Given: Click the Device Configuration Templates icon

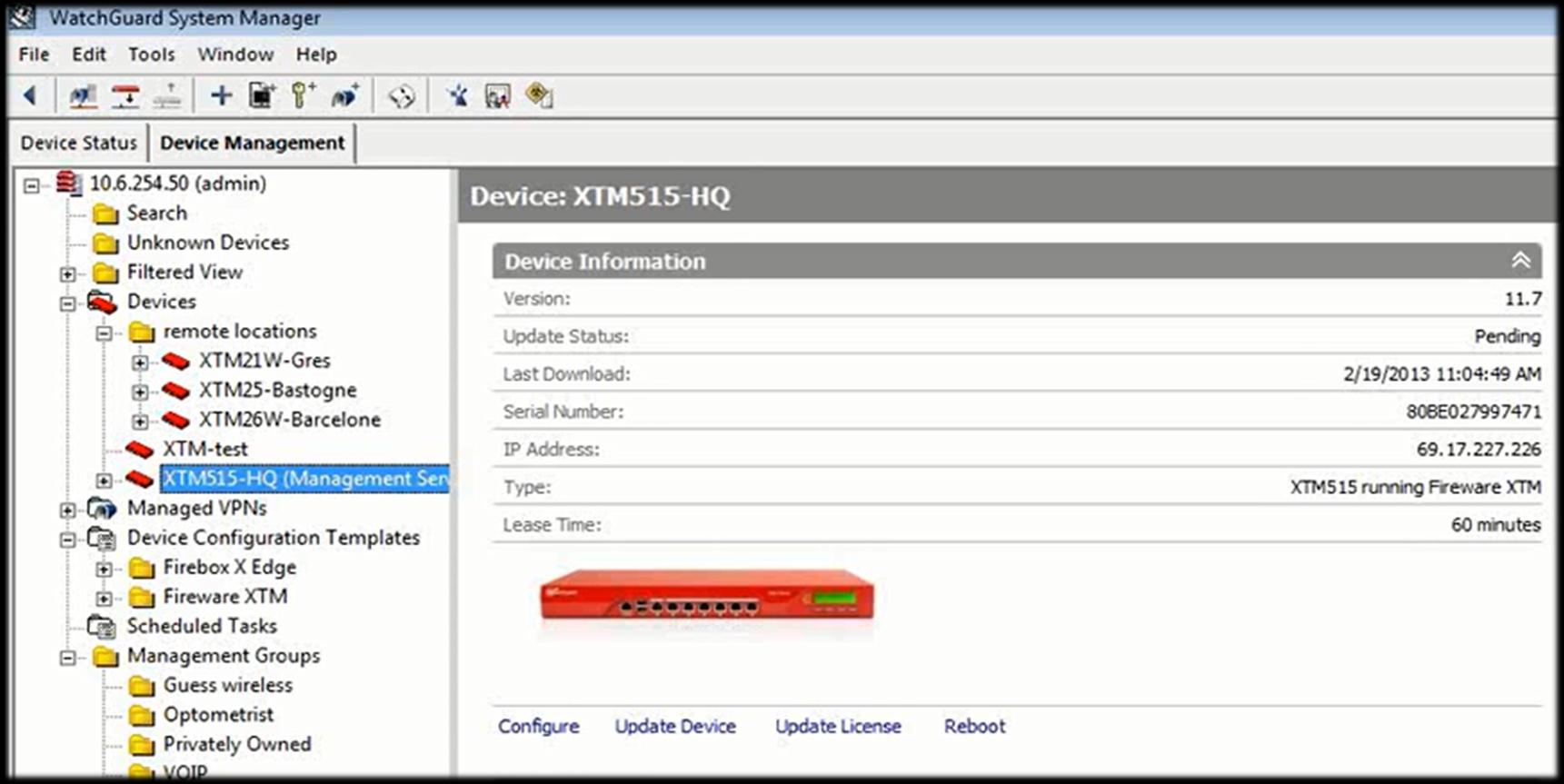Looking at the screenshot, I should click(x=102, y=539).
